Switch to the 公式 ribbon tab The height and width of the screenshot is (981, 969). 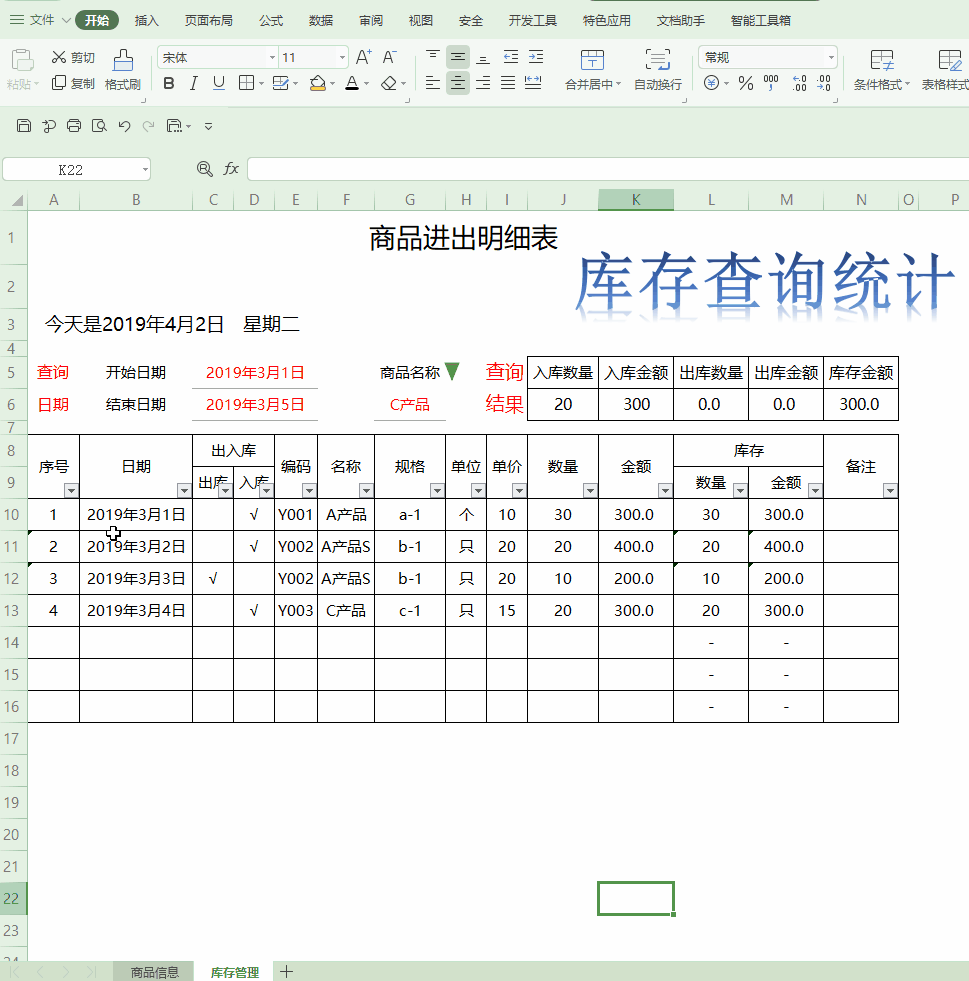tap(271, 21)
